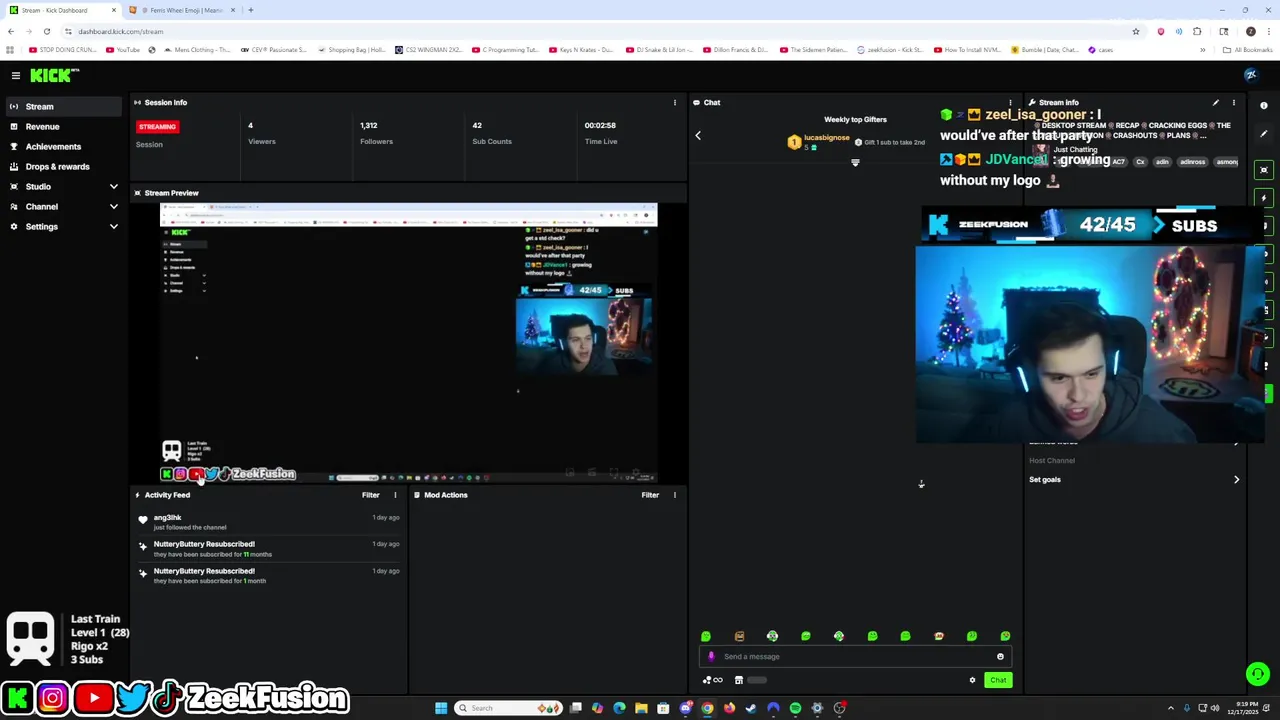Show hidden system tray icons
Viewport: 1280px width, 720px height.
[x=1171, y=708]
